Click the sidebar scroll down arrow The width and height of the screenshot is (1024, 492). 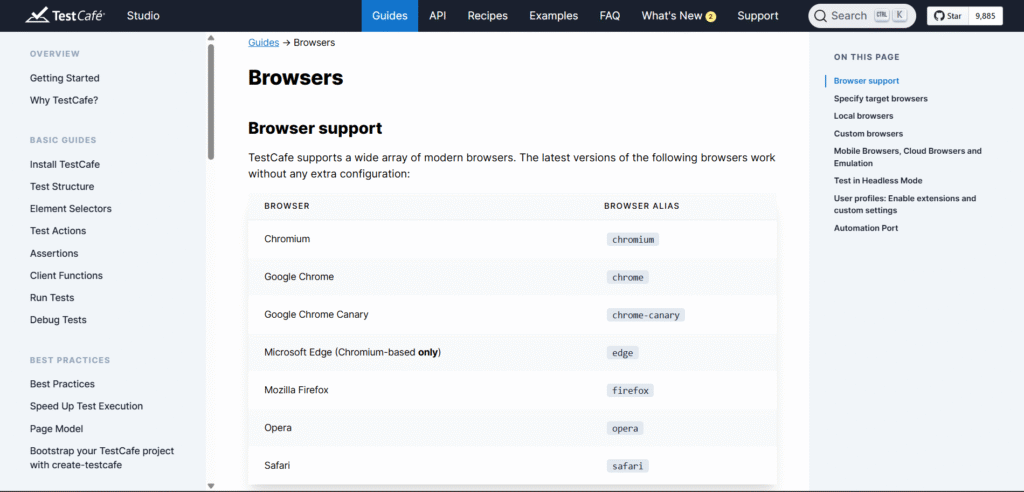coord(210,485)
